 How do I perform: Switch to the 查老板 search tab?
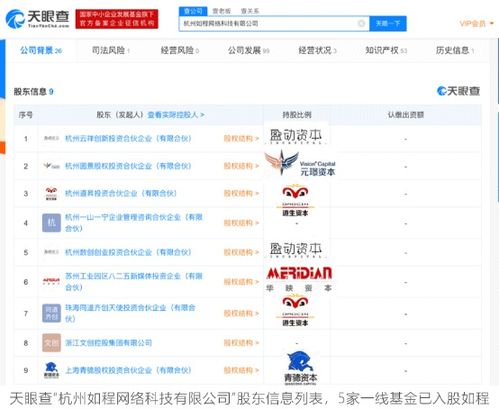pyautogui.click(x=222, y=11)
